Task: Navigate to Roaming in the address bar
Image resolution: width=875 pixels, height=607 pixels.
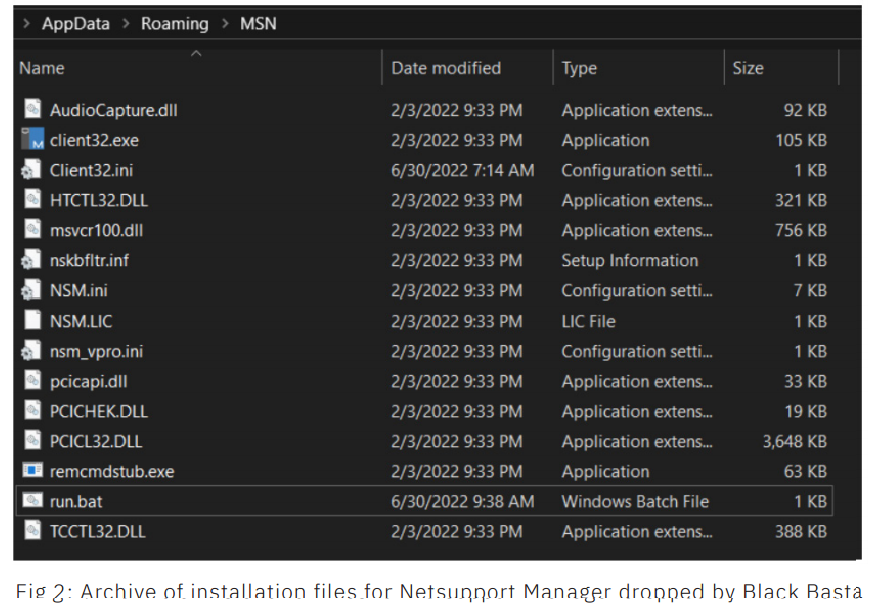Action: coord(174,23)
